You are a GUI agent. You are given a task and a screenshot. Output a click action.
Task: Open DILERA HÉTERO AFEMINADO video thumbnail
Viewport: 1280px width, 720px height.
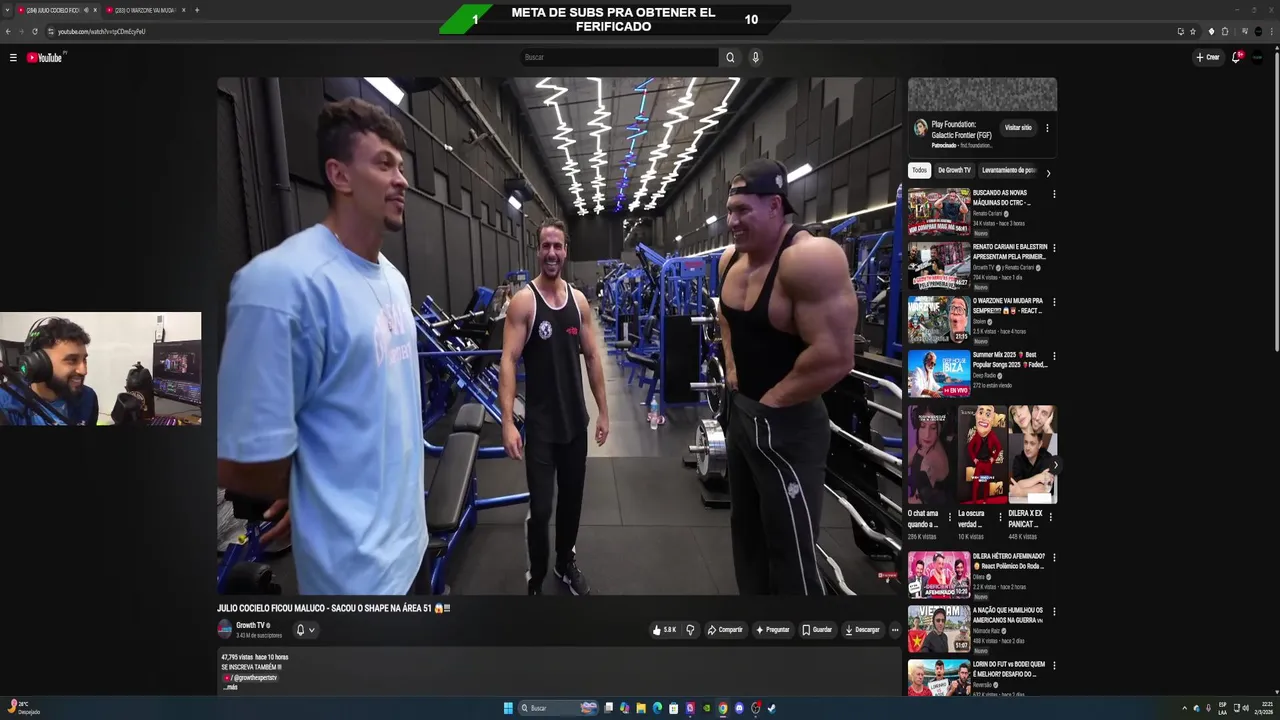pos(939,575)
